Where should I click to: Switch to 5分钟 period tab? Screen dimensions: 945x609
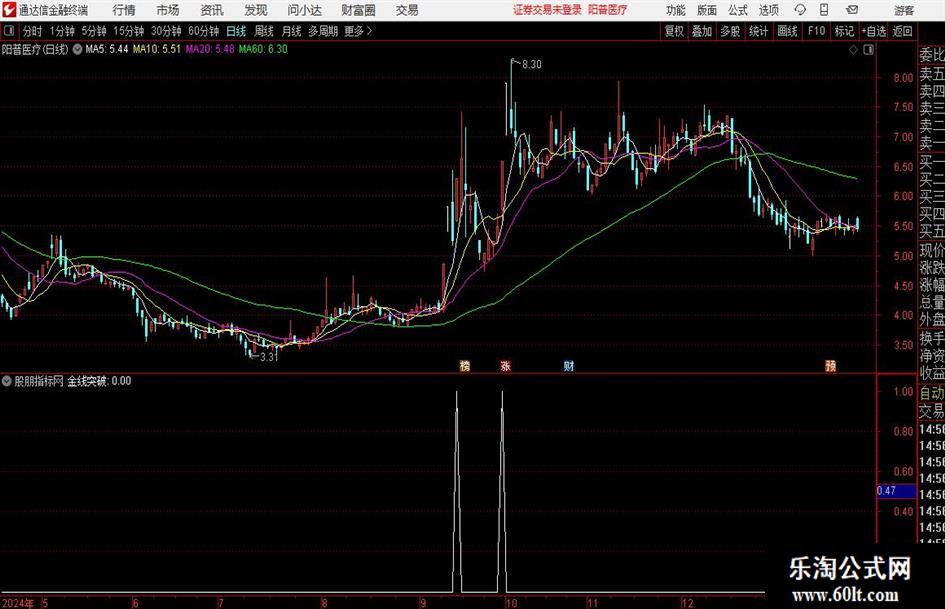click(93, 31)
